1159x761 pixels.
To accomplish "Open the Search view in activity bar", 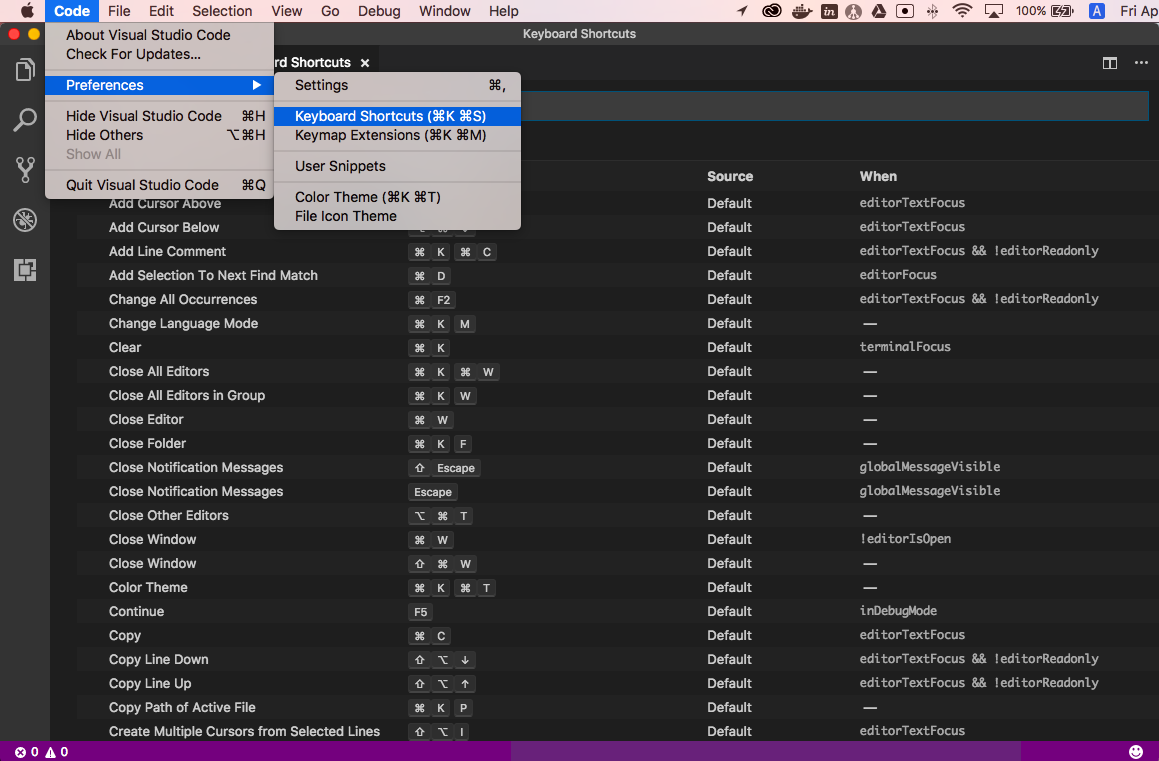I will pos(25,120).
